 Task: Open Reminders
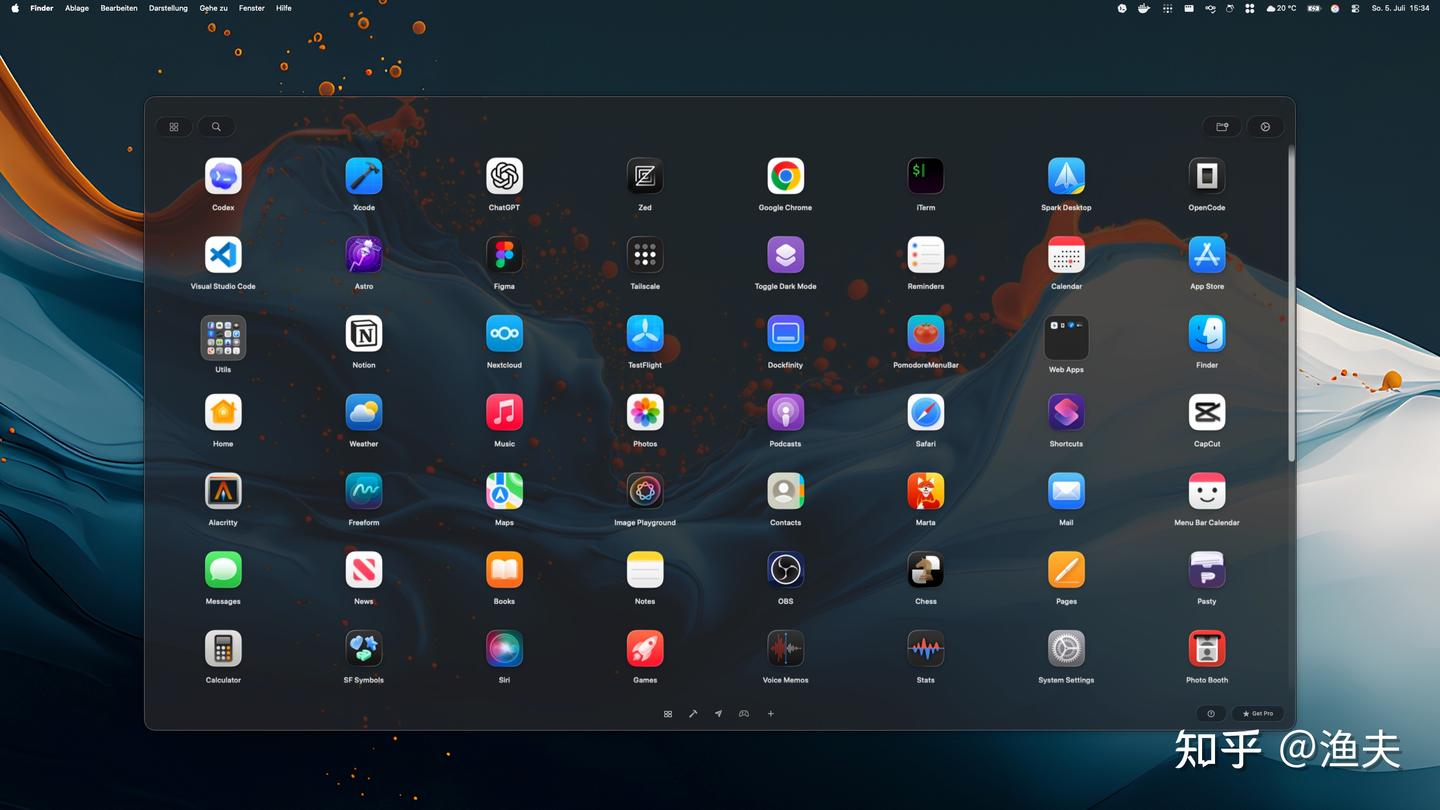tap(926, 255)
